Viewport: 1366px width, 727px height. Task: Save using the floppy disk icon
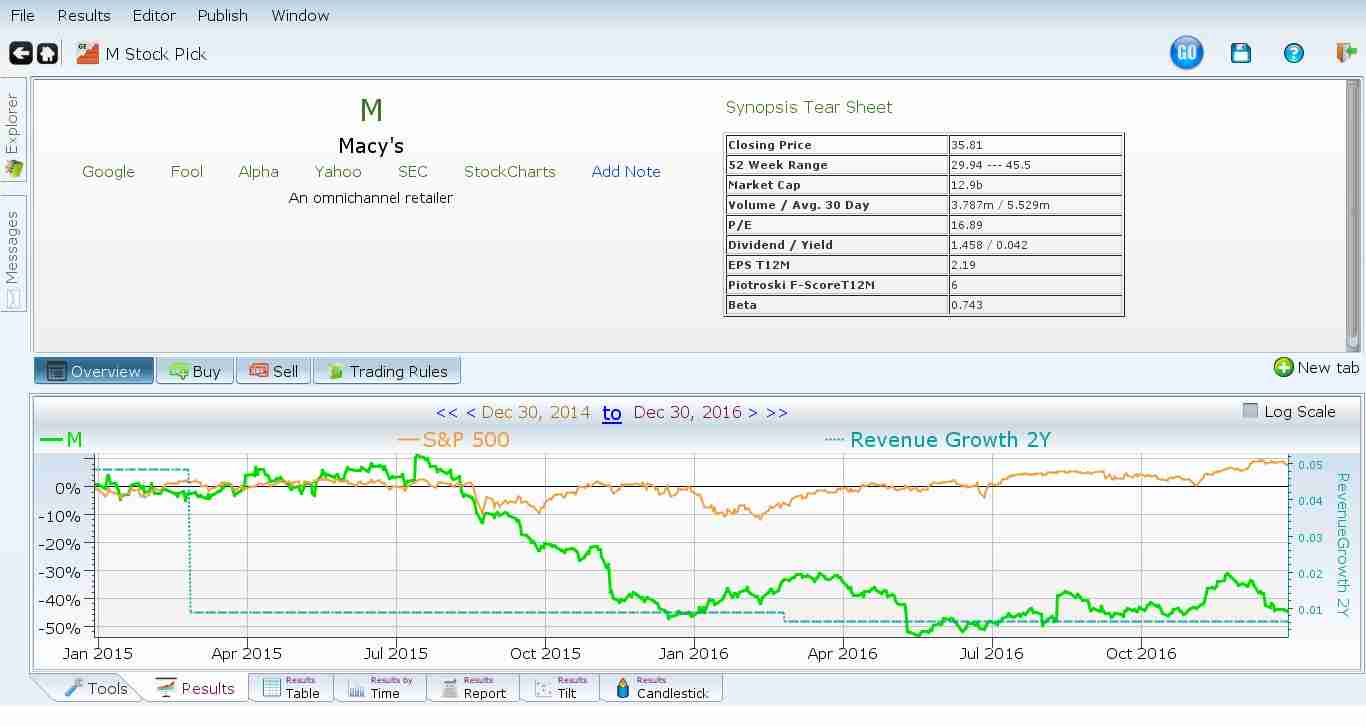coord(1241,53)
